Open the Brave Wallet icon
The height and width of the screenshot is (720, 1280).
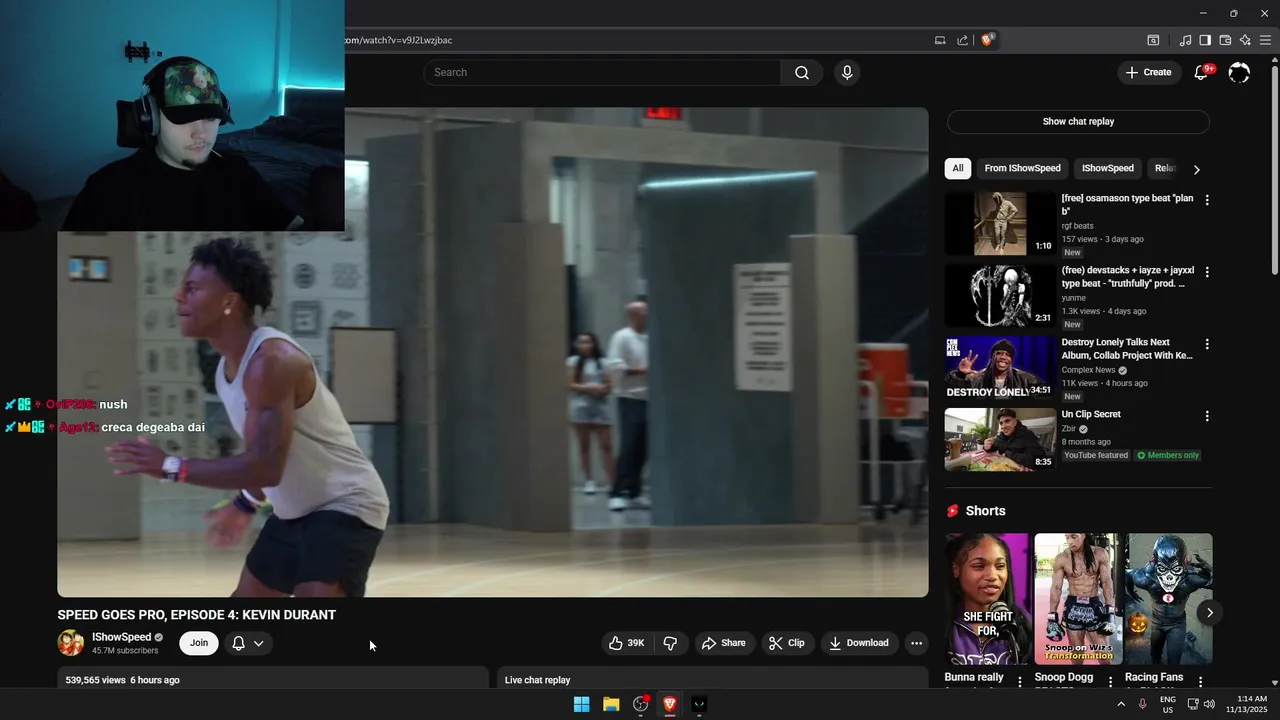click(1225, 40)
